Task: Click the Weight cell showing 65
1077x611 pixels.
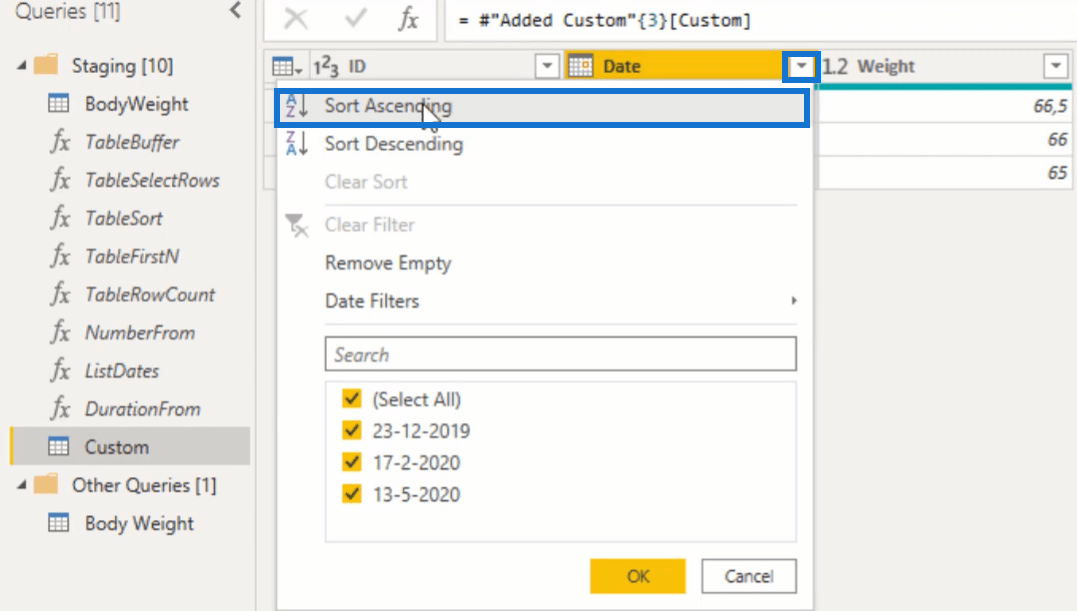Action: (x=944, y=172)
